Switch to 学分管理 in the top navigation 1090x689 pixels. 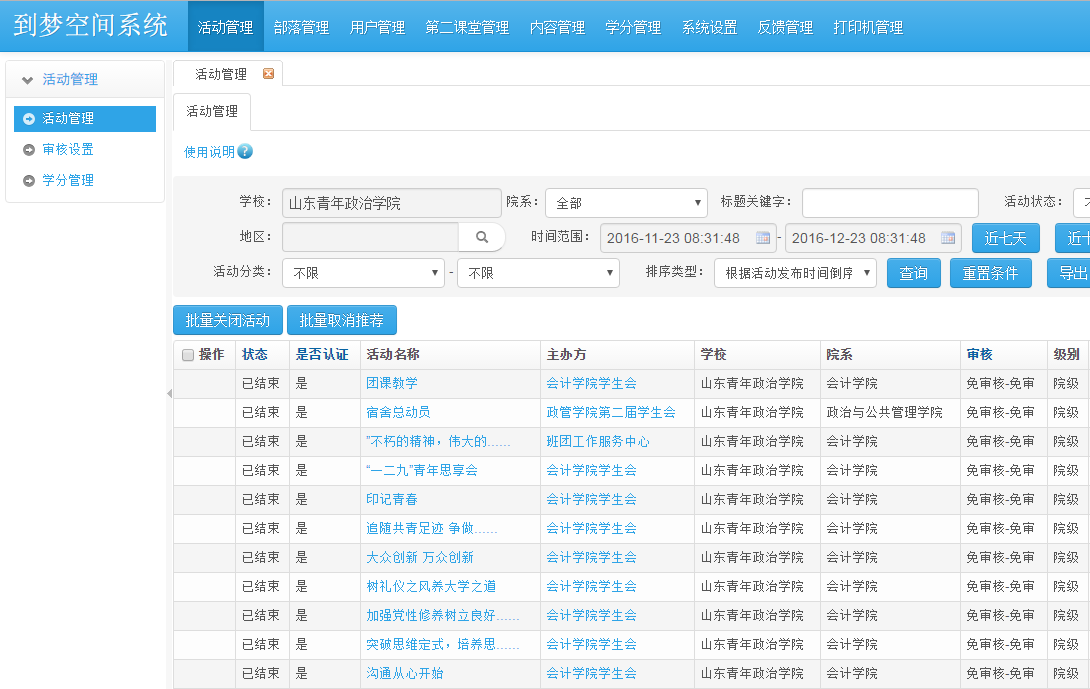(x=633, y=27)
